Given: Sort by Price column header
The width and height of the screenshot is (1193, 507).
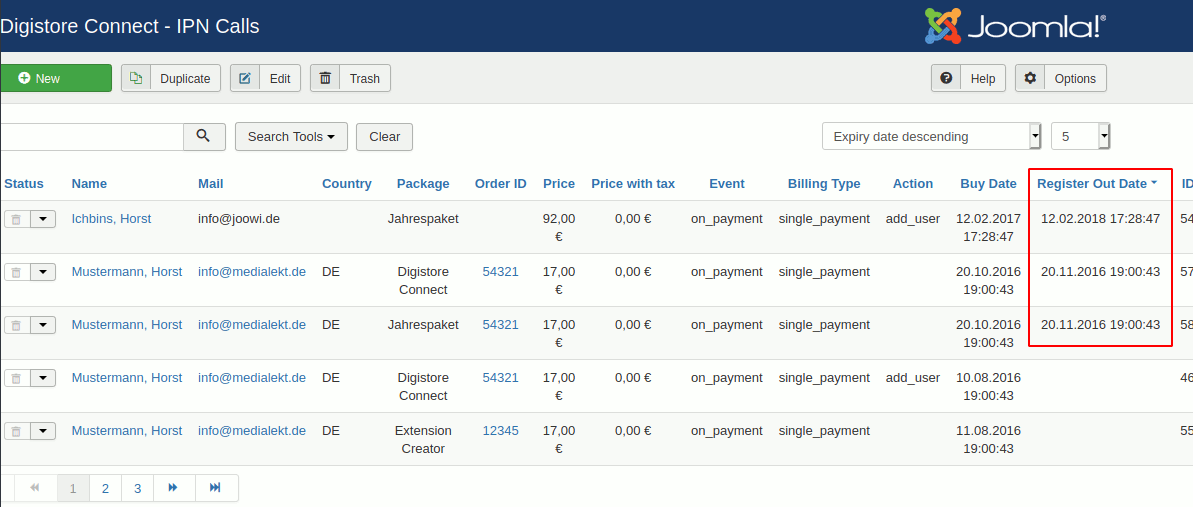Looking at the screenshot, I should tap(559, 183).
